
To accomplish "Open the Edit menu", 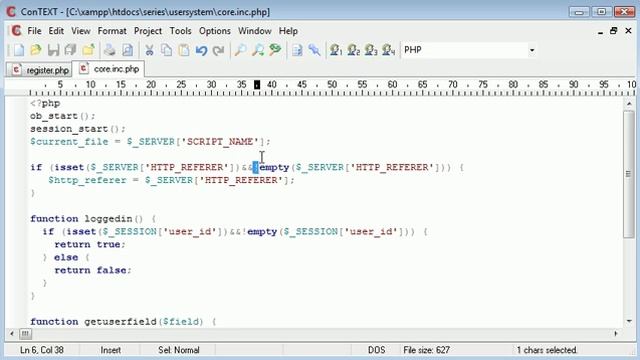I will tap(56, 31).
